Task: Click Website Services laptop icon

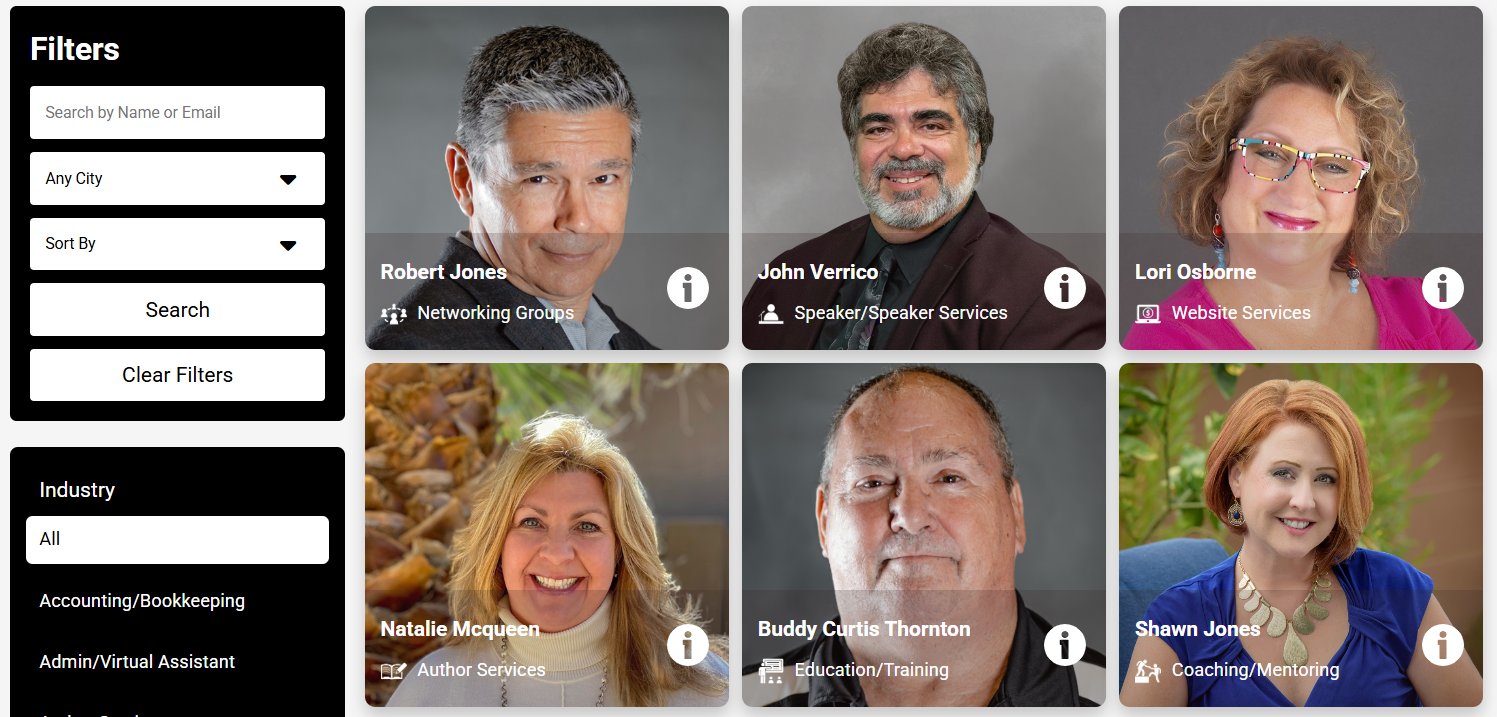Action: pyautogui.click(x=1148, y=314)
